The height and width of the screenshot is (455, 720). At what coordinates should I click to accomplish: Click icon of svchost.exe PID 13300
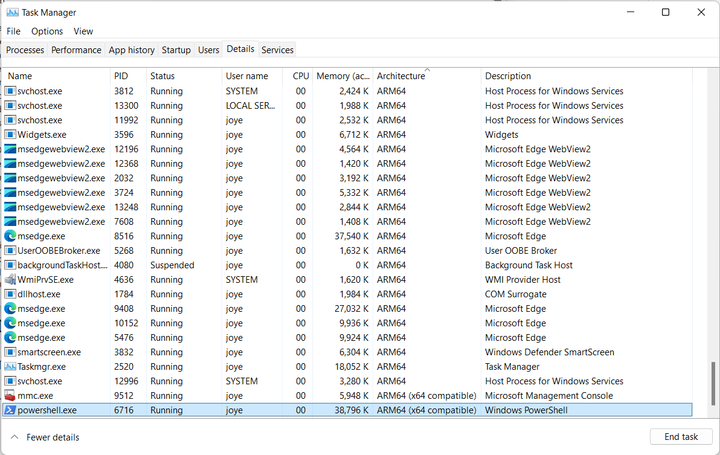[10, 106]
